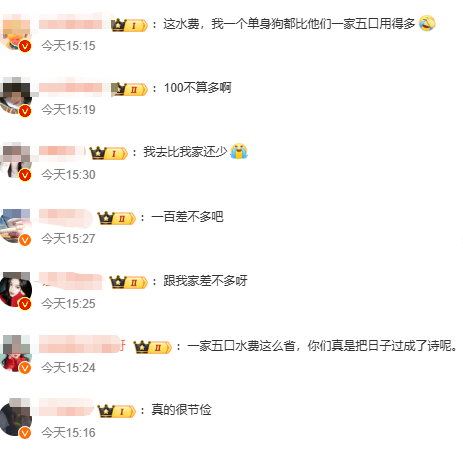This screenshot has width=463, height=453.
Task: Click the crown badge next to '我去比我家还少'
Action: (109, 153)
